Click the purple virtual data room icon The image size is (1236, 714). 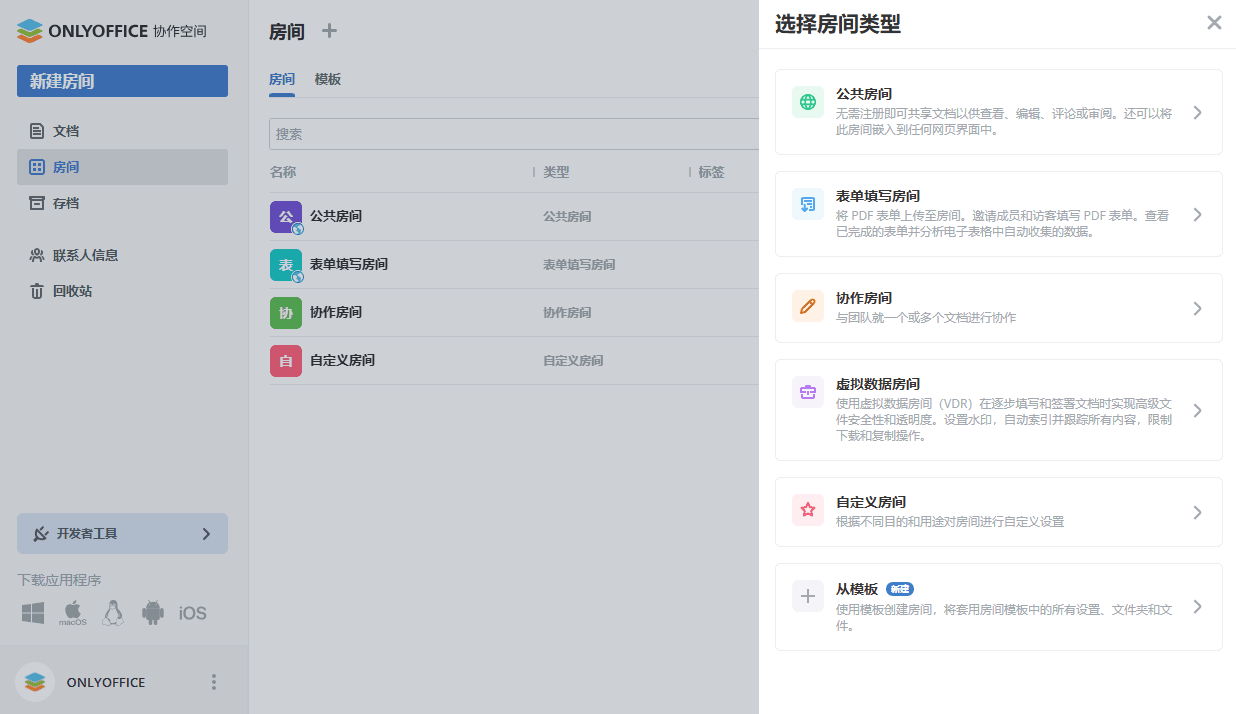(808, 392)
